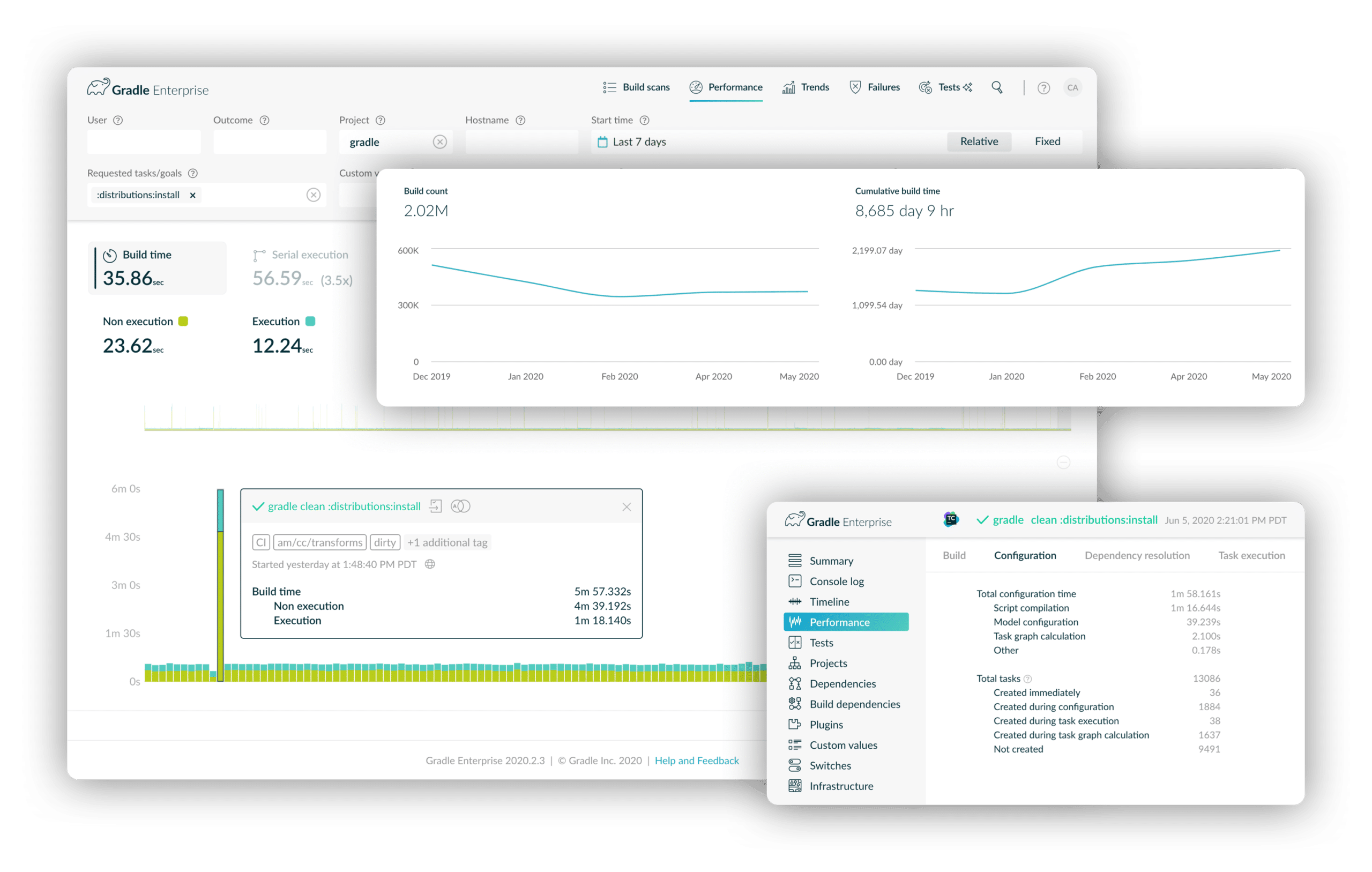Focus the Hostname filter field
Screen dimensions: 1372x872
coord(521,142)
